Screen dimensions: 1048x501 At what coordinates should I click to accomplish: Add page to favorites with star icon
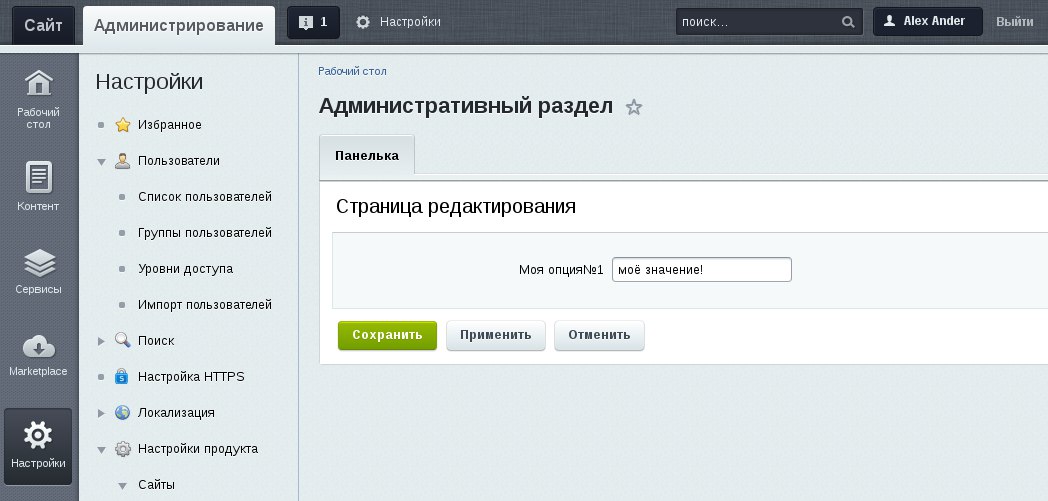click(x=634, y=107)
